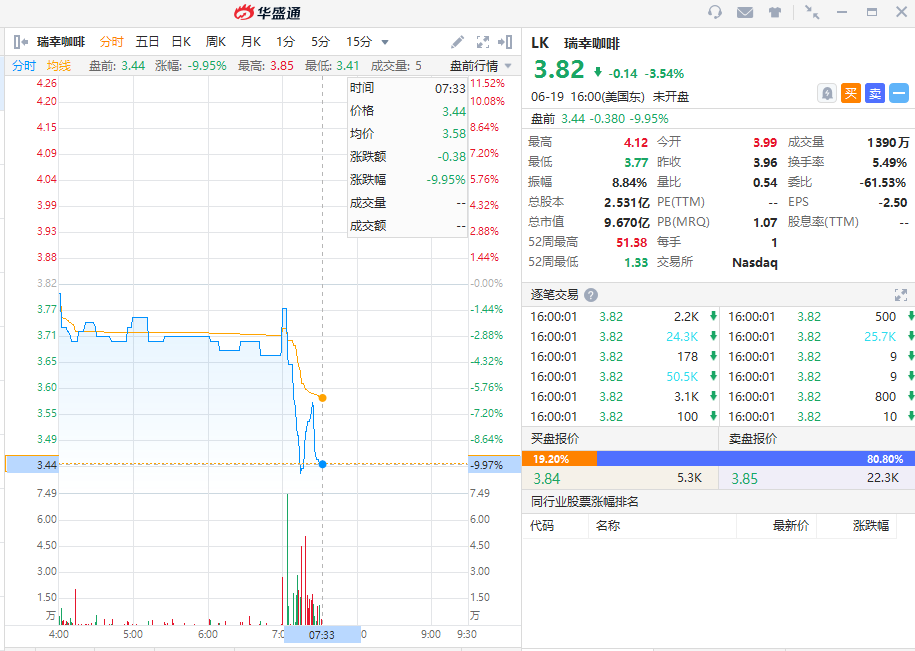Click the trade row with 50.5K volume
Viewport: 915px width, 651px height.
tap(620, 377)
